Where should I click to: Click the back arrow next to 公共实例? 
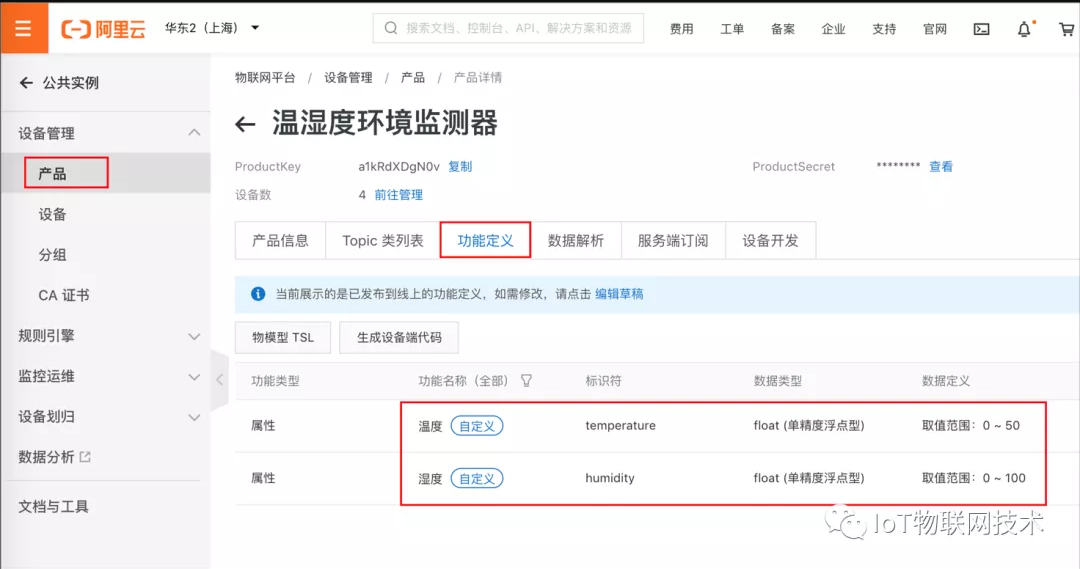tap(26, 83)
